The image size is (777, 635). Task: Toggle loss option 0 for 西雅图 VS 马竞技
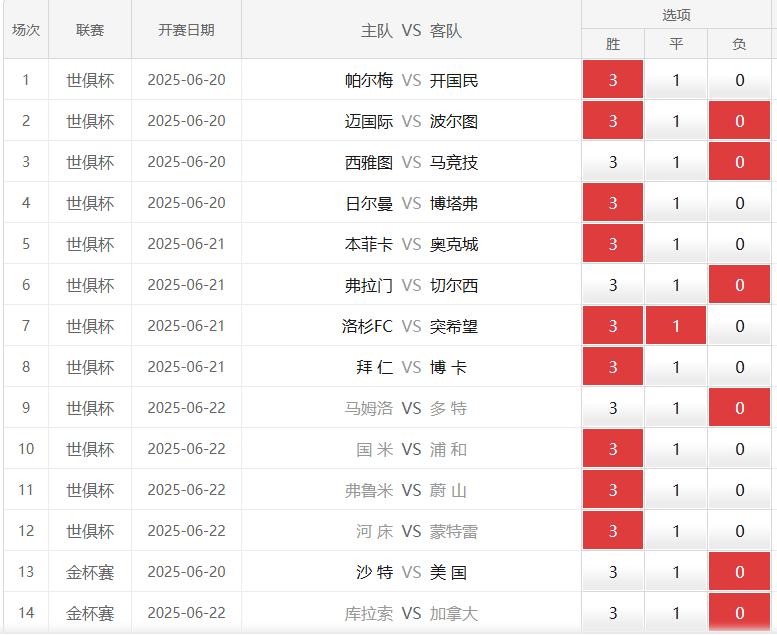(x=739, y=162)
